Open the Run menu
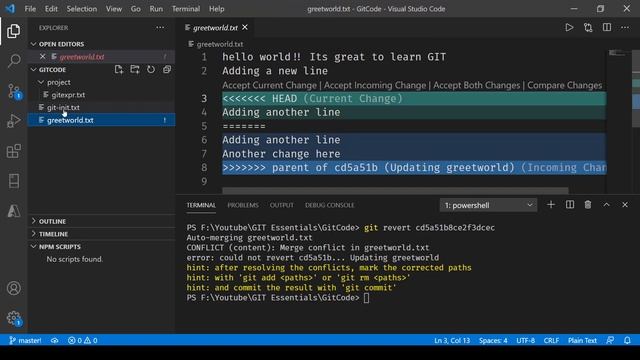The height and width of the screenshot is (360, 640). [x=156, y=9]
